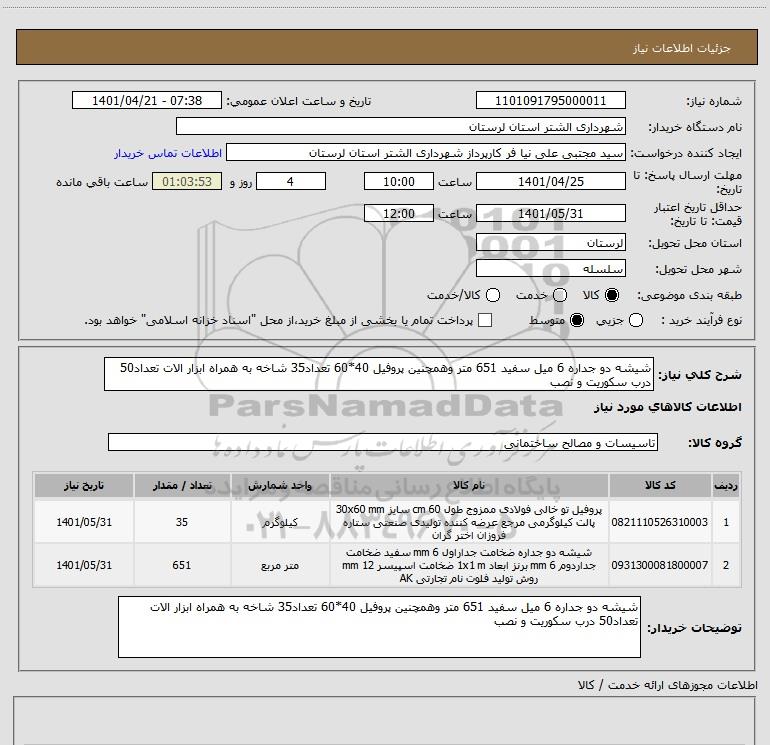770x745 pixels.
Task: Click the تعداد / مقدار column header
Action: (182, 486)
